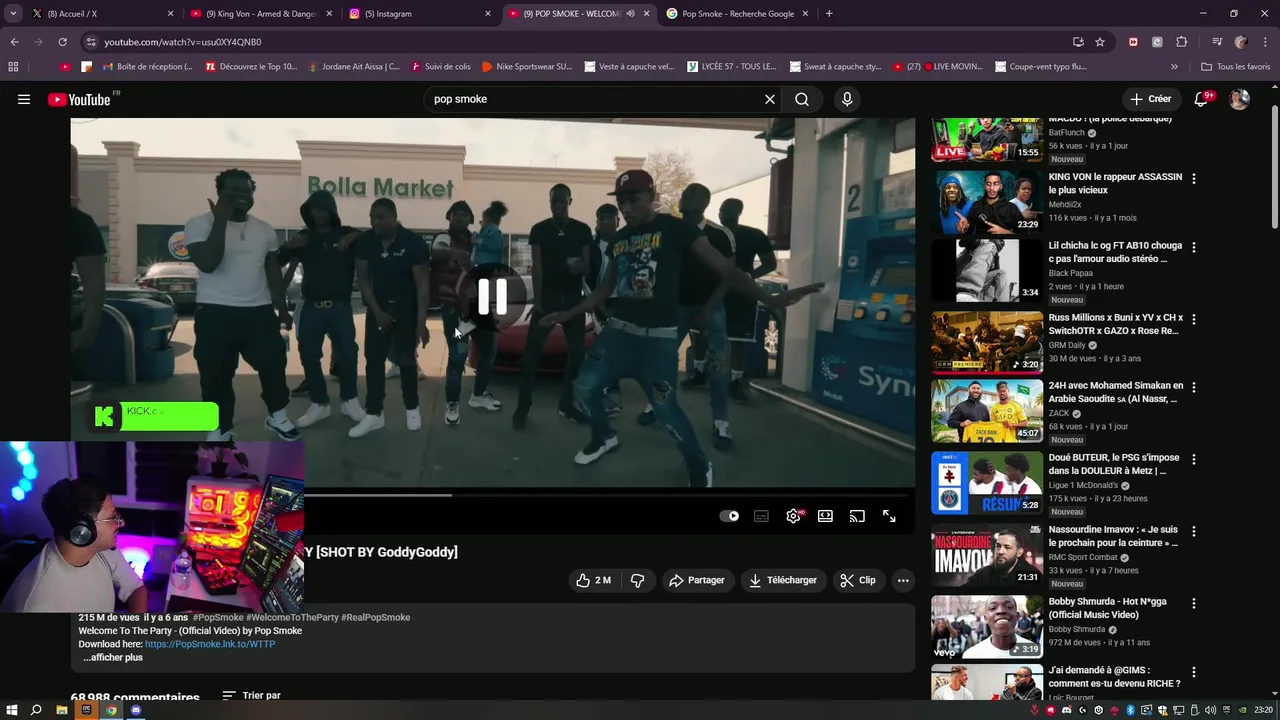Enter fullscreen mode
This screenshot has height=720, width=1280.
click(x=889, y=516)
